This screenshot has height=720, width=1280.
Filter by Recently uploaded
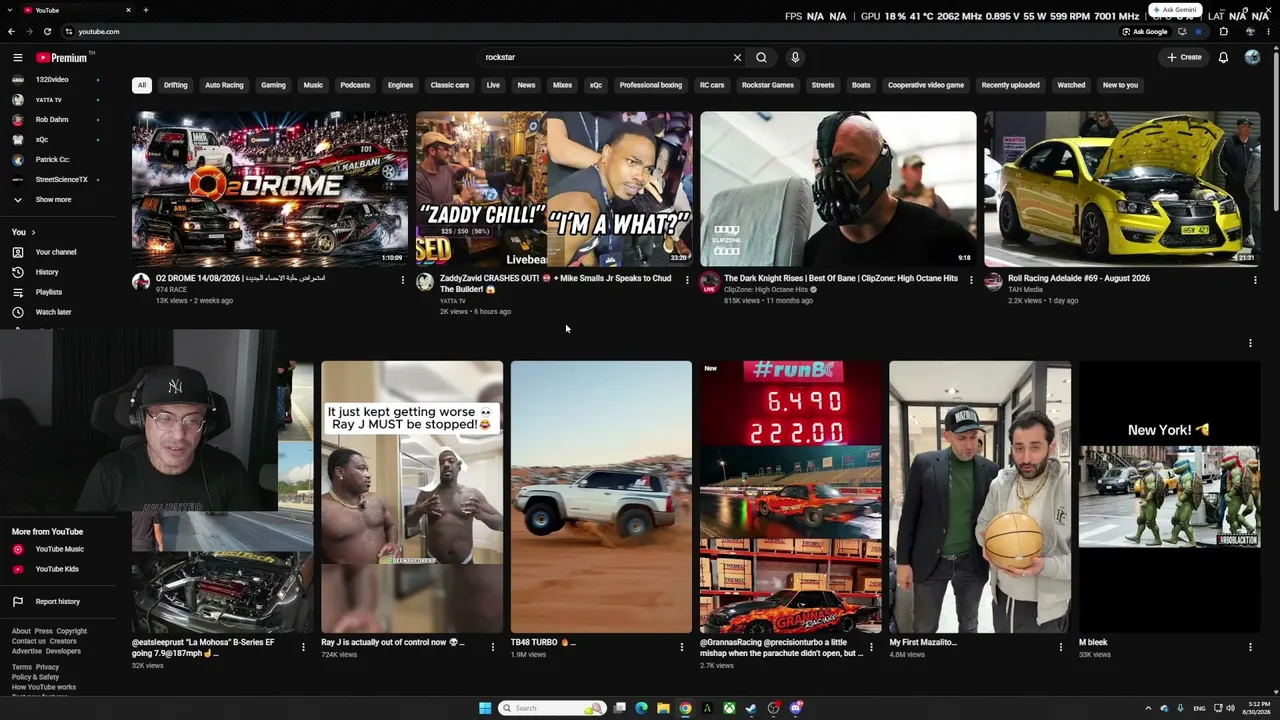click(x=1010, y=85)
